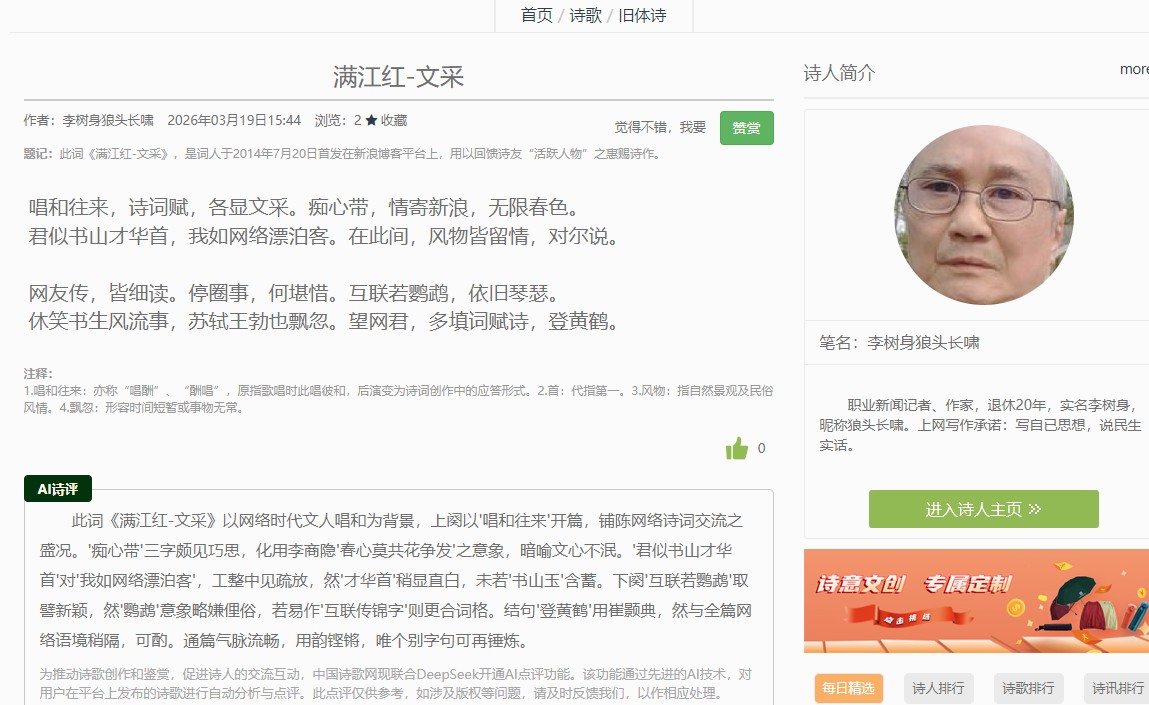Expand poet intro with the more link
Viewport: 1149px width, 705px height.
tap(1134, 69)
